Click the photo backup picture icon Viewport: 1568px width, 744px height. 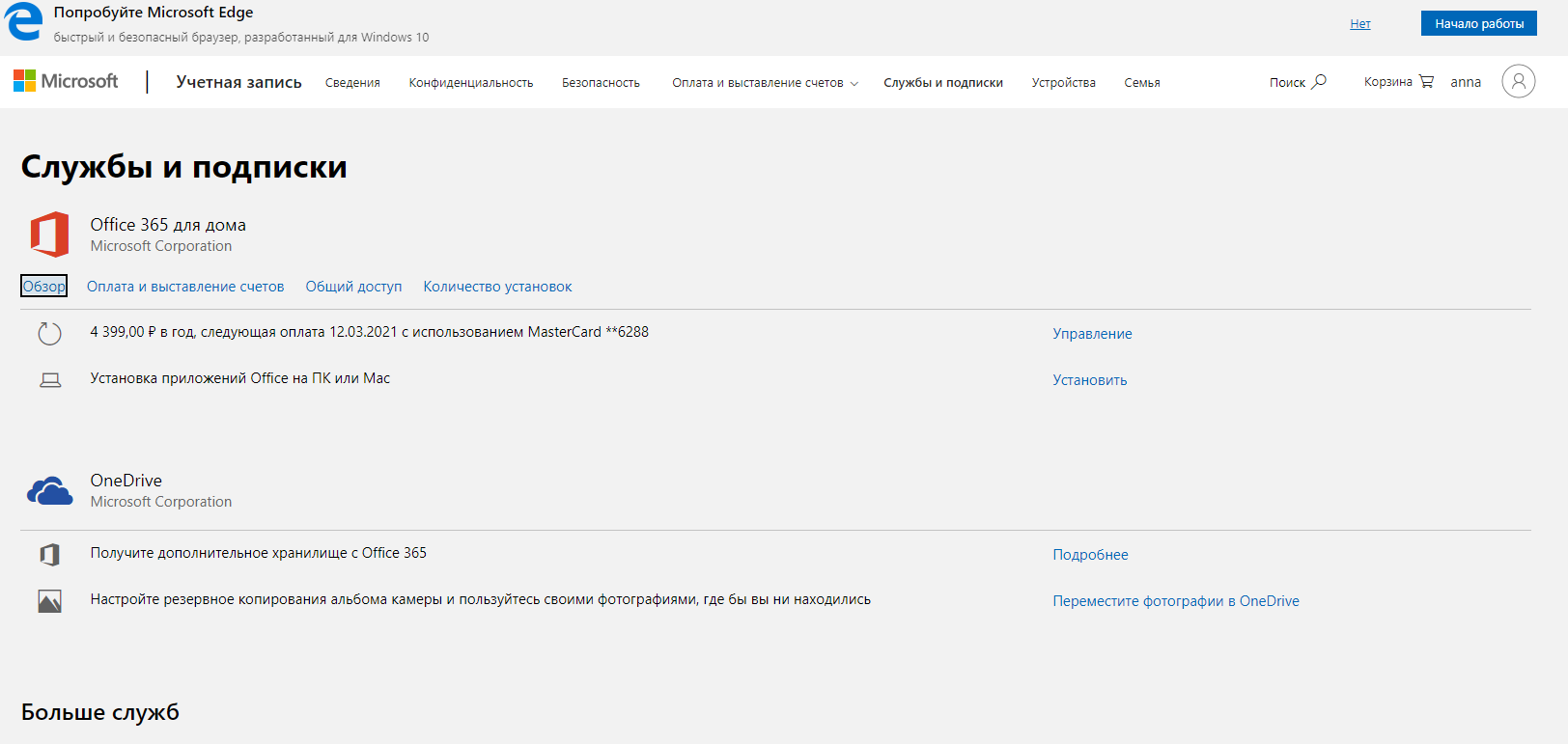[x=49, y=601]
